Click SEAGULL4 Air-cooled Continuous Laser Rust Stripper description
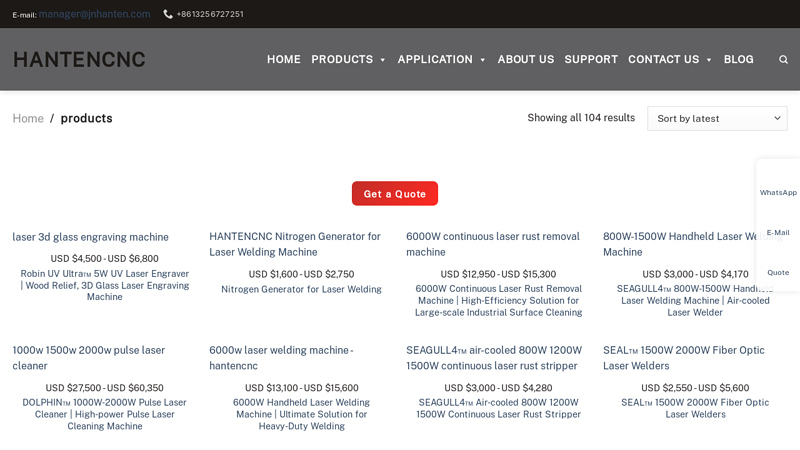The height and width of the screenshot is (450, 800). pos(498,408)
